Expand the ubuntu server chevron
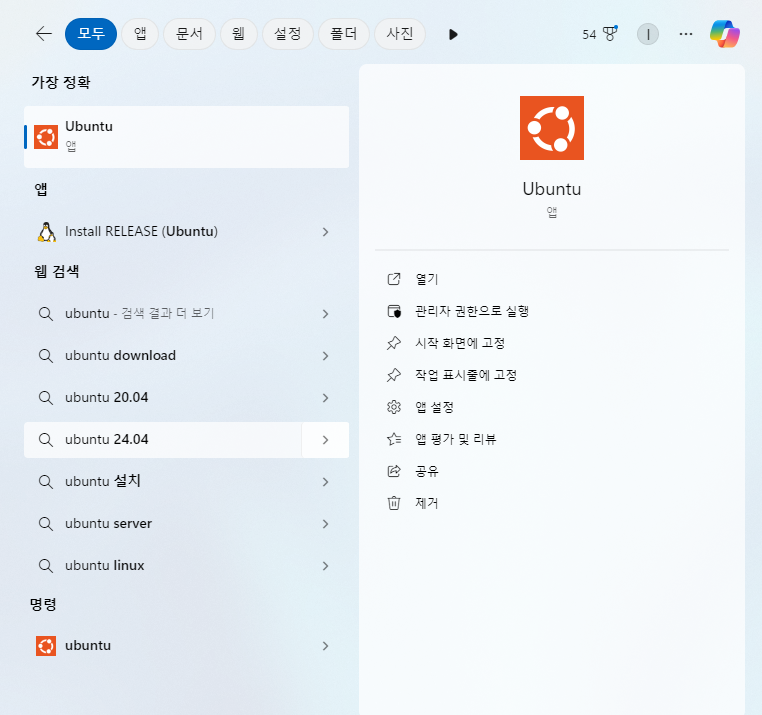This screenshot has height=715, width=762. pos(326,524)
